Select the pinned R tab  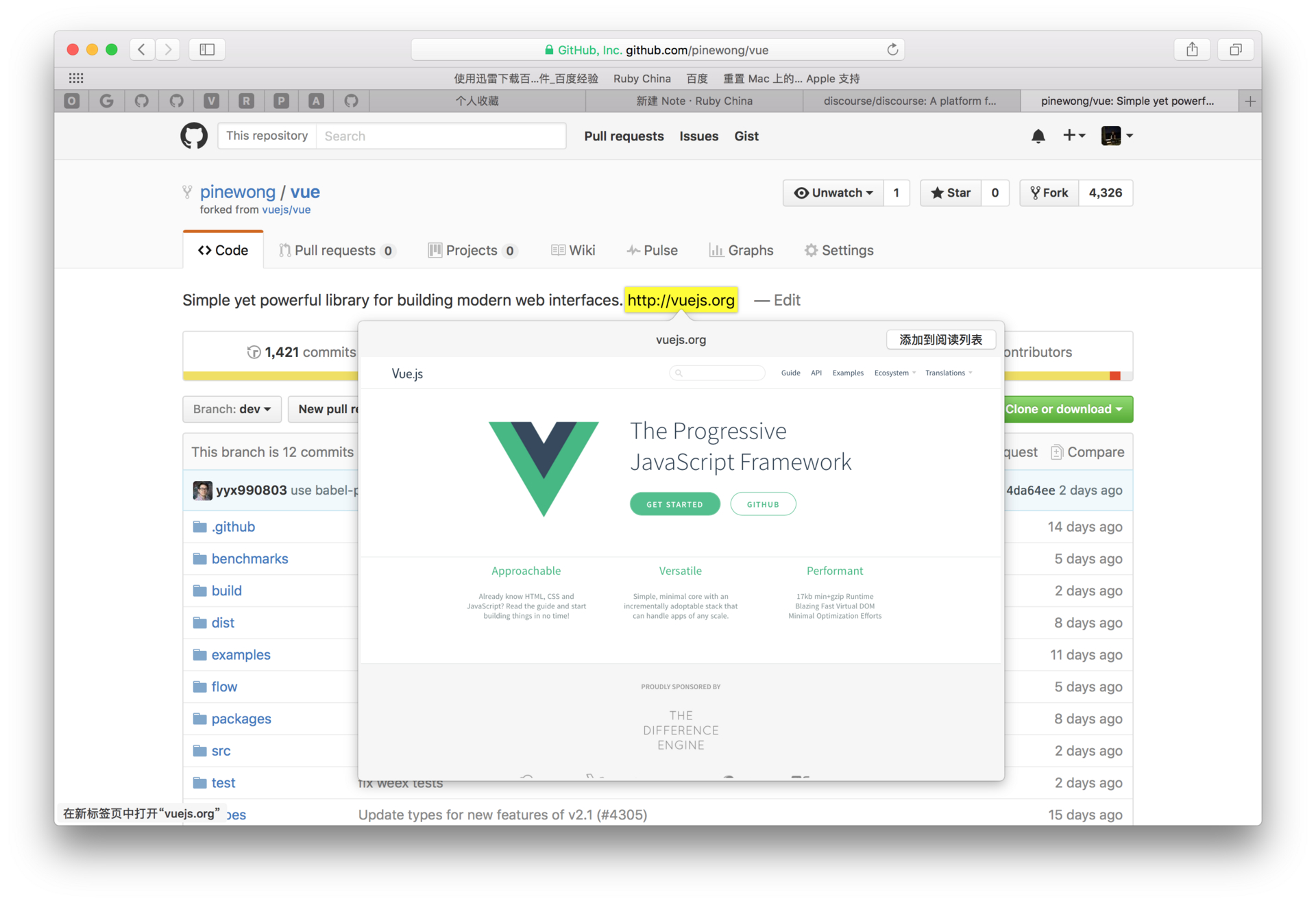pyautogui.click(x=247, y=101)
